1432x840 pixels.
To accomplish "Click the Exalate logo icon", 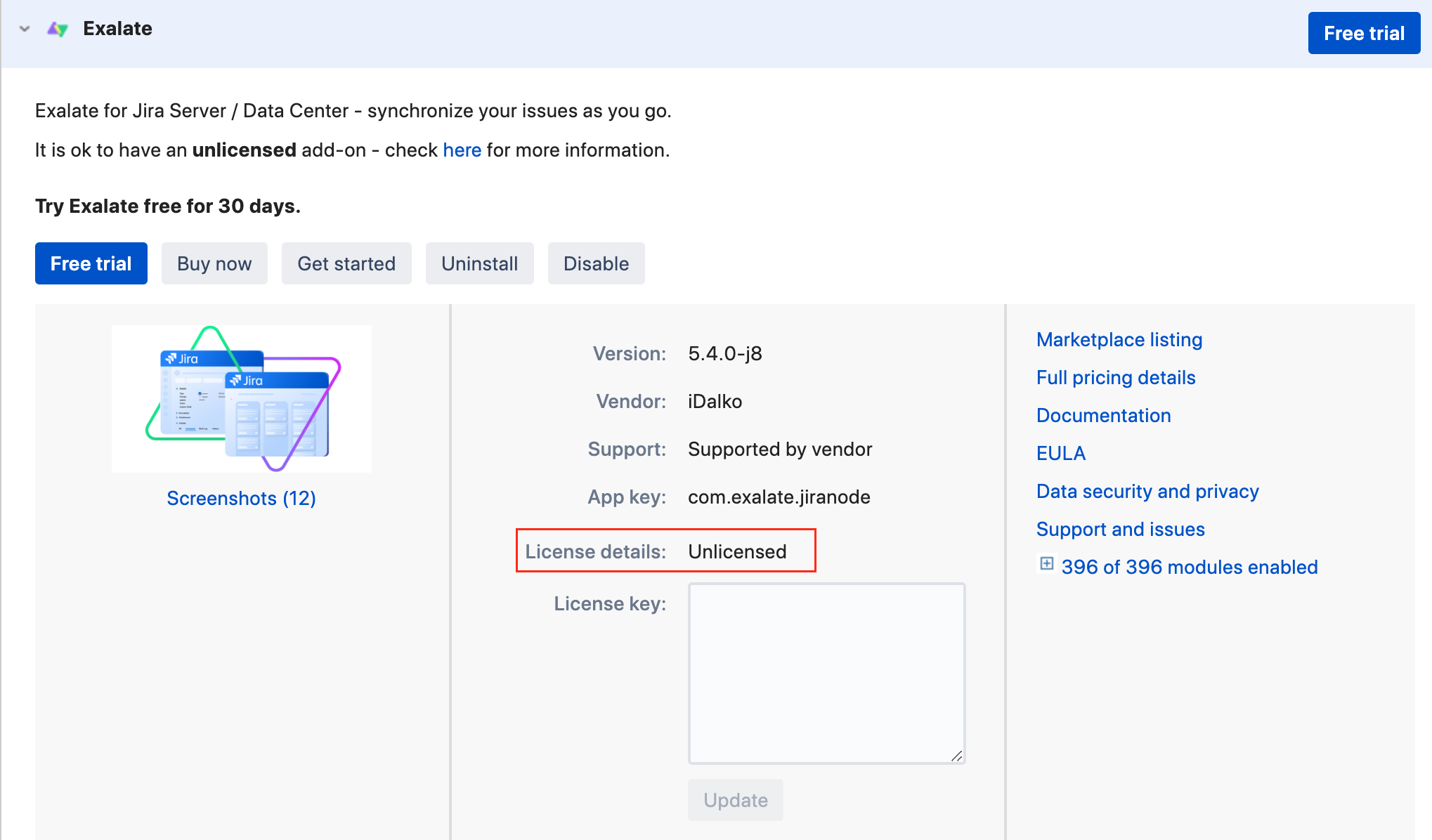I will [58, 29].
